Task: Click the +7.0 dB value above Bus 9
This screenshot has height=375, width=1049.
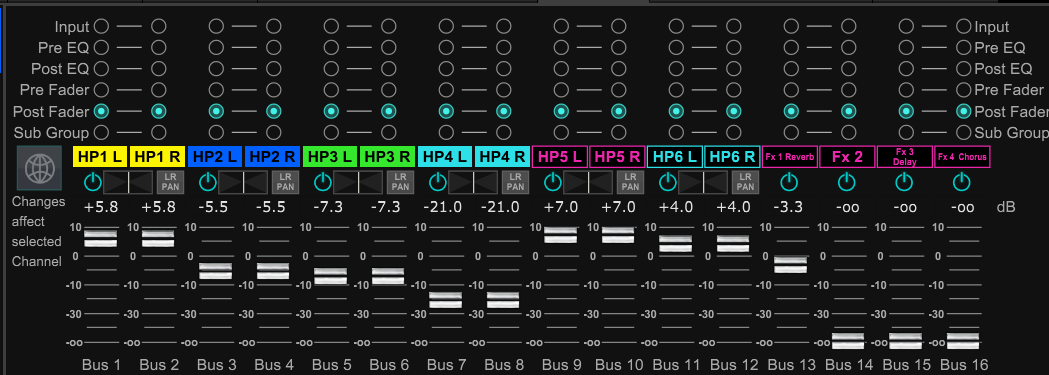Action: coord(561,207)
